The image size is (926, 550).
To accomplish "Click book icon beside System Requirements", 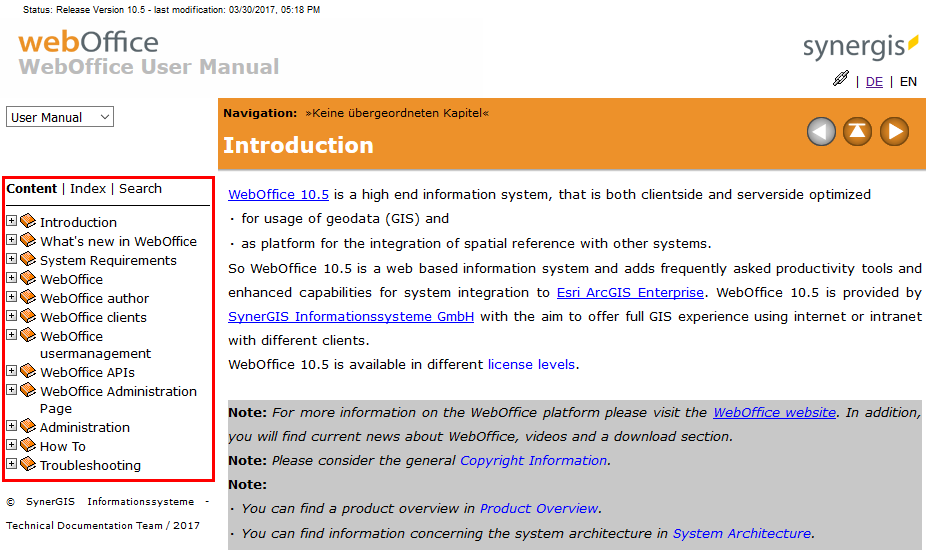I will click(x=28, y=259).
